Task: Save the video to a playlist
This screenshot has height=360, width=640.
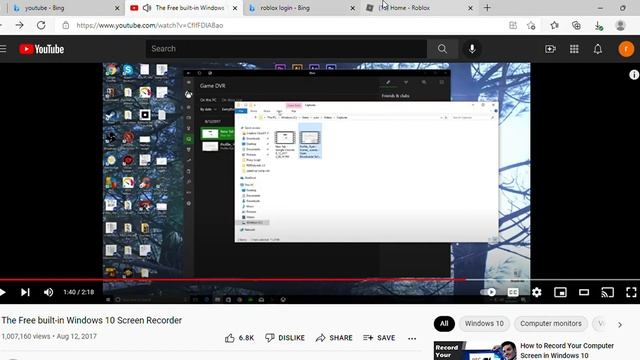Action: [x=379, y=338]
